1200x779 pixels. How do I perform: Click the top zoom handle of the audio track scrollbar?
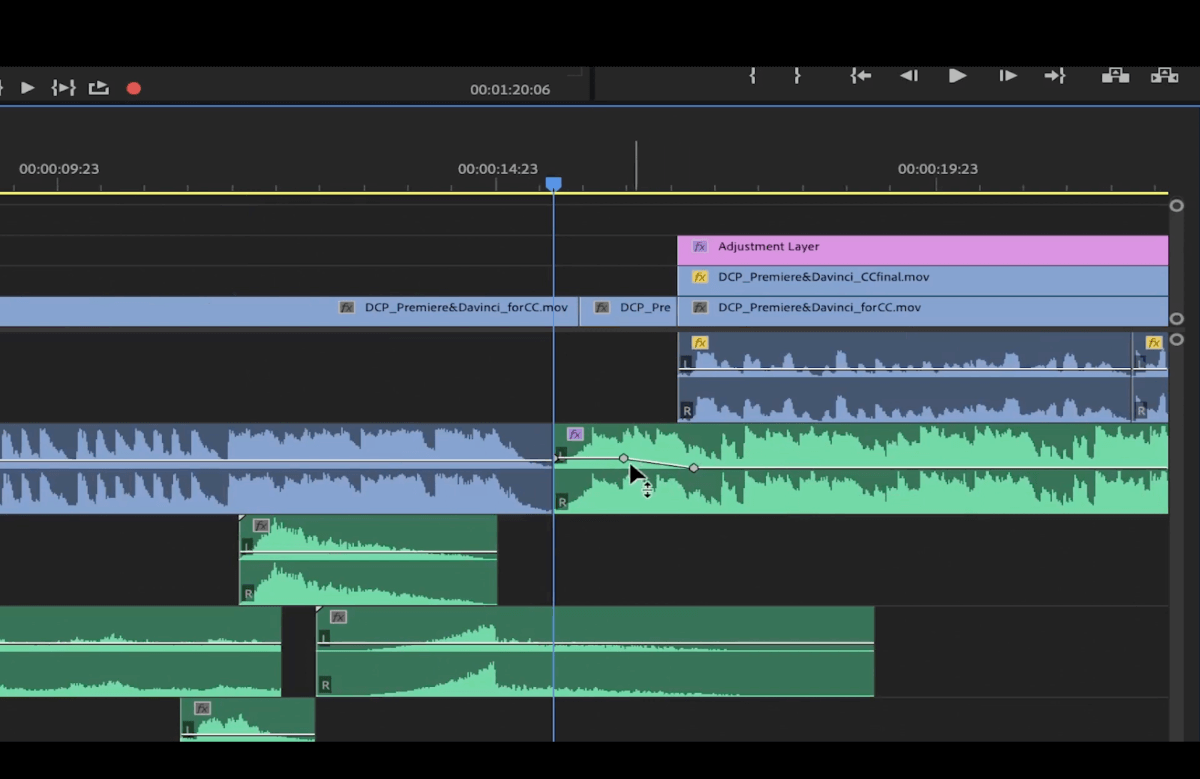[1176, 340]
